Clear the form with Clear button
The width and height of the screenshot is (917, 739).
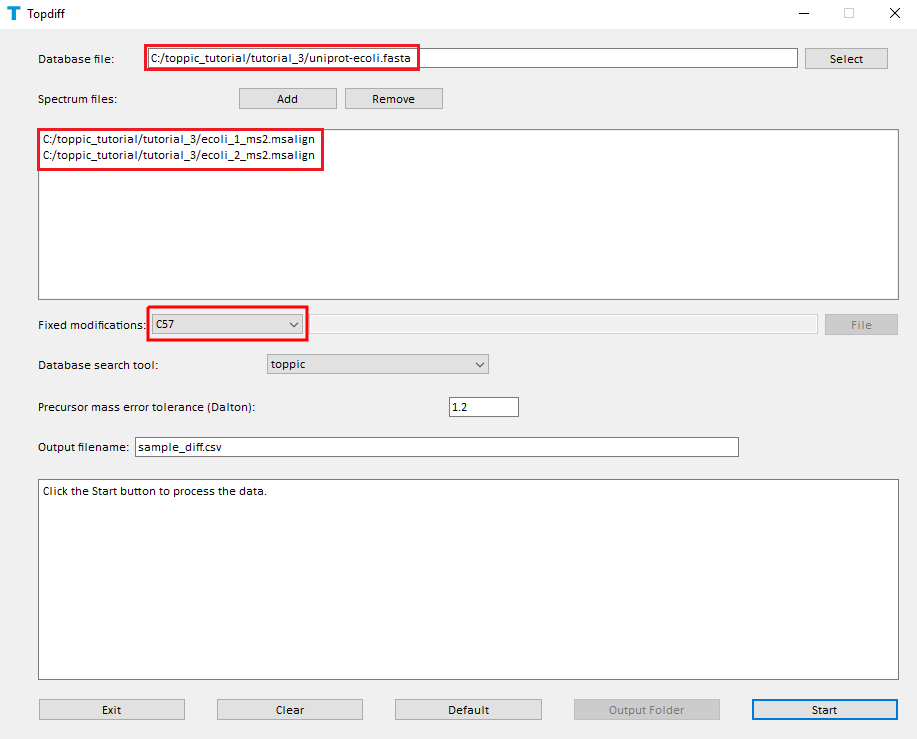pos(290,710)
